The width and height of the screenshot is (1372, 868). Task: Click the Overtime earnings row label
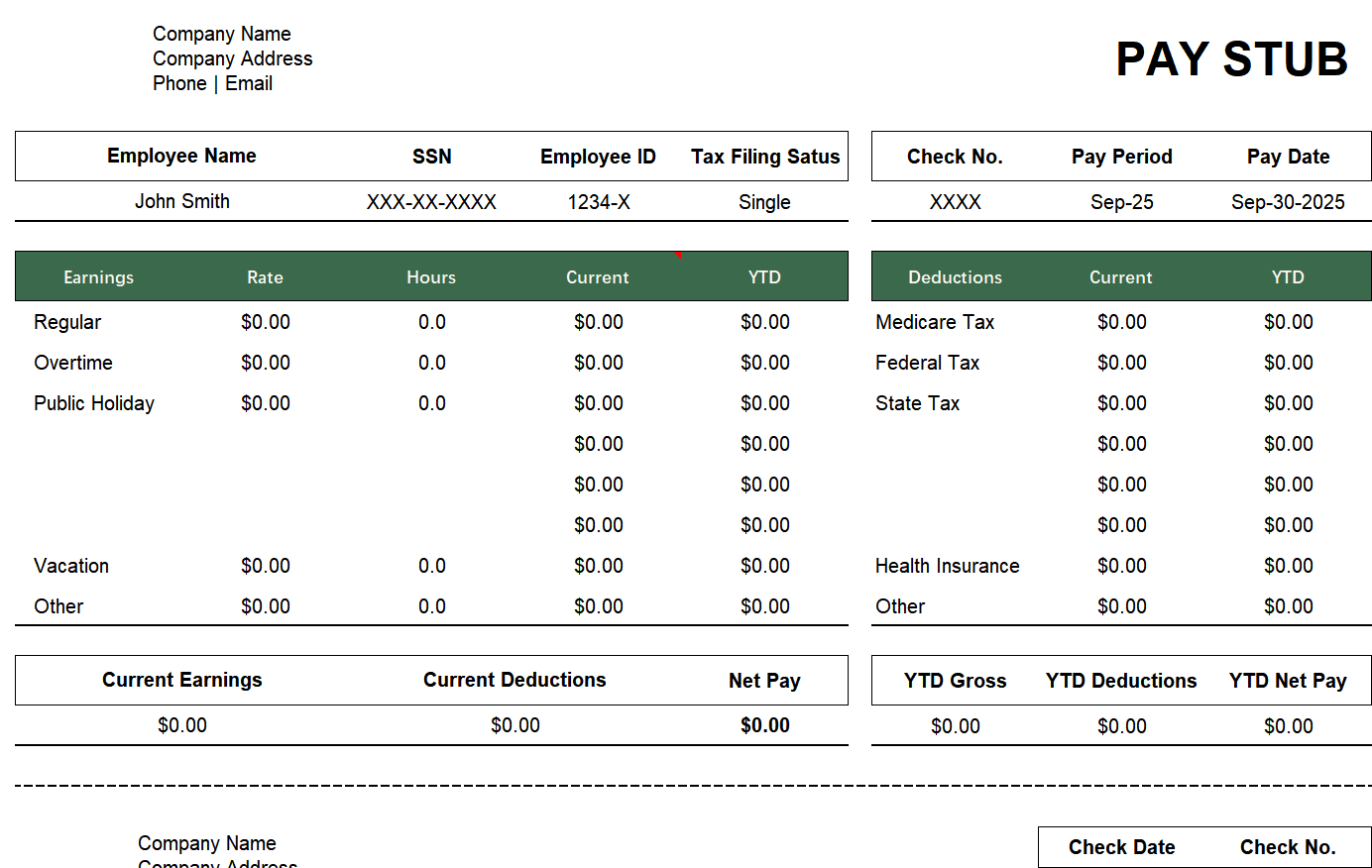[x=73, y=363]
